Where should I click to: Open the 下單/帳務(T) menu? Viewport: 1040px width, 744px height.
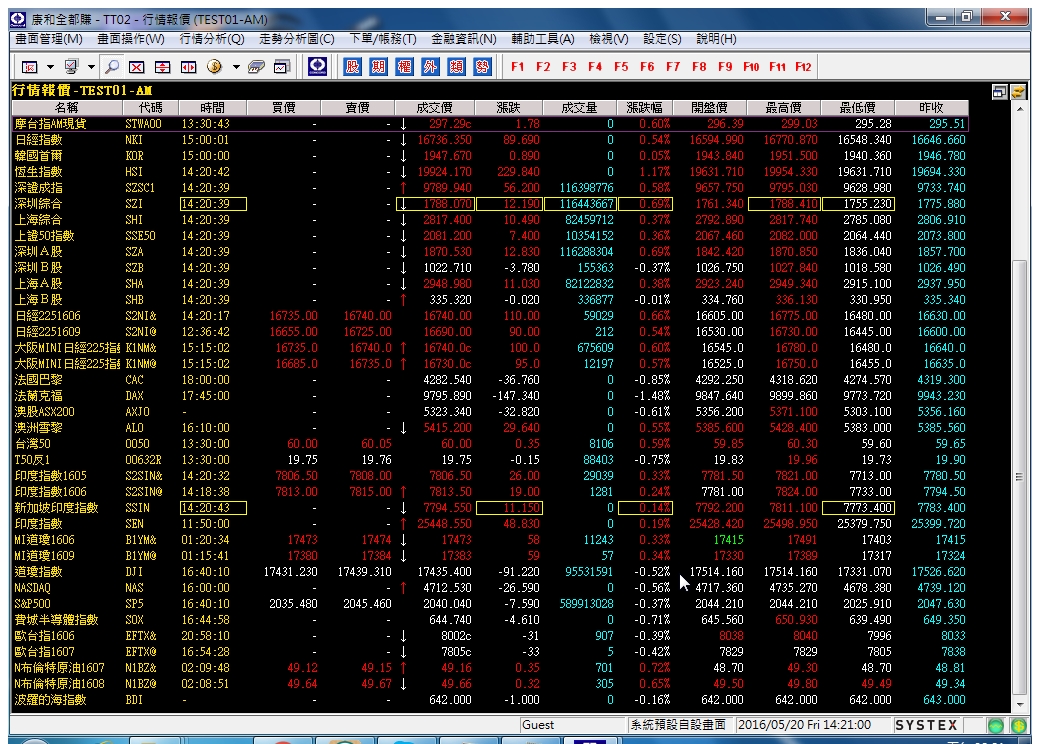[383, 39]
